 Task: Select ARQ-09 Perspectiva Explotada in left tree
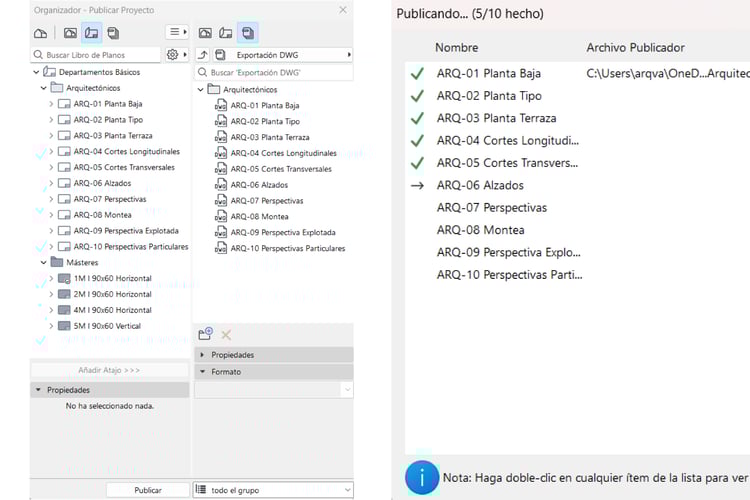pyautogui.click(x=126, y=231)
